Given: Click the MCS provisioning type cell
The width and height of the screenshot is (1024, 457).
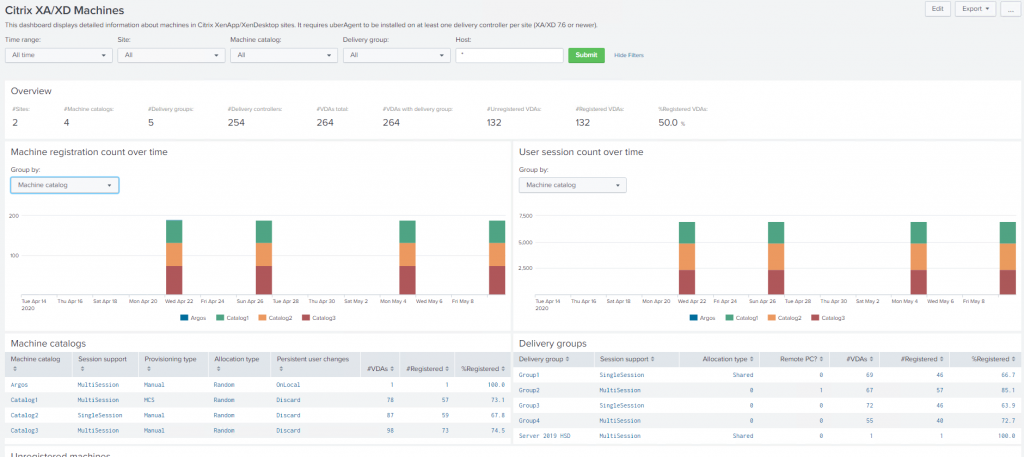Looking at the screenshot, I should pos(150,400).
